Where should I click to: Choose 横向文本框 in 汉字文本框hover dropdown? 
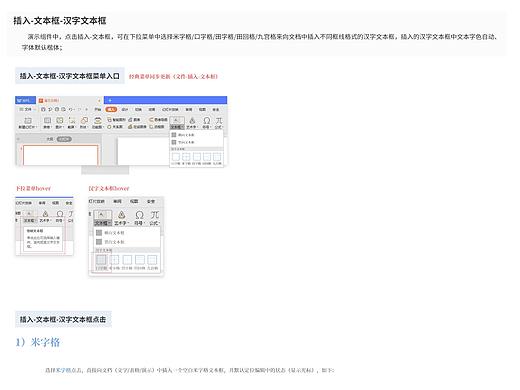point(110,233)
